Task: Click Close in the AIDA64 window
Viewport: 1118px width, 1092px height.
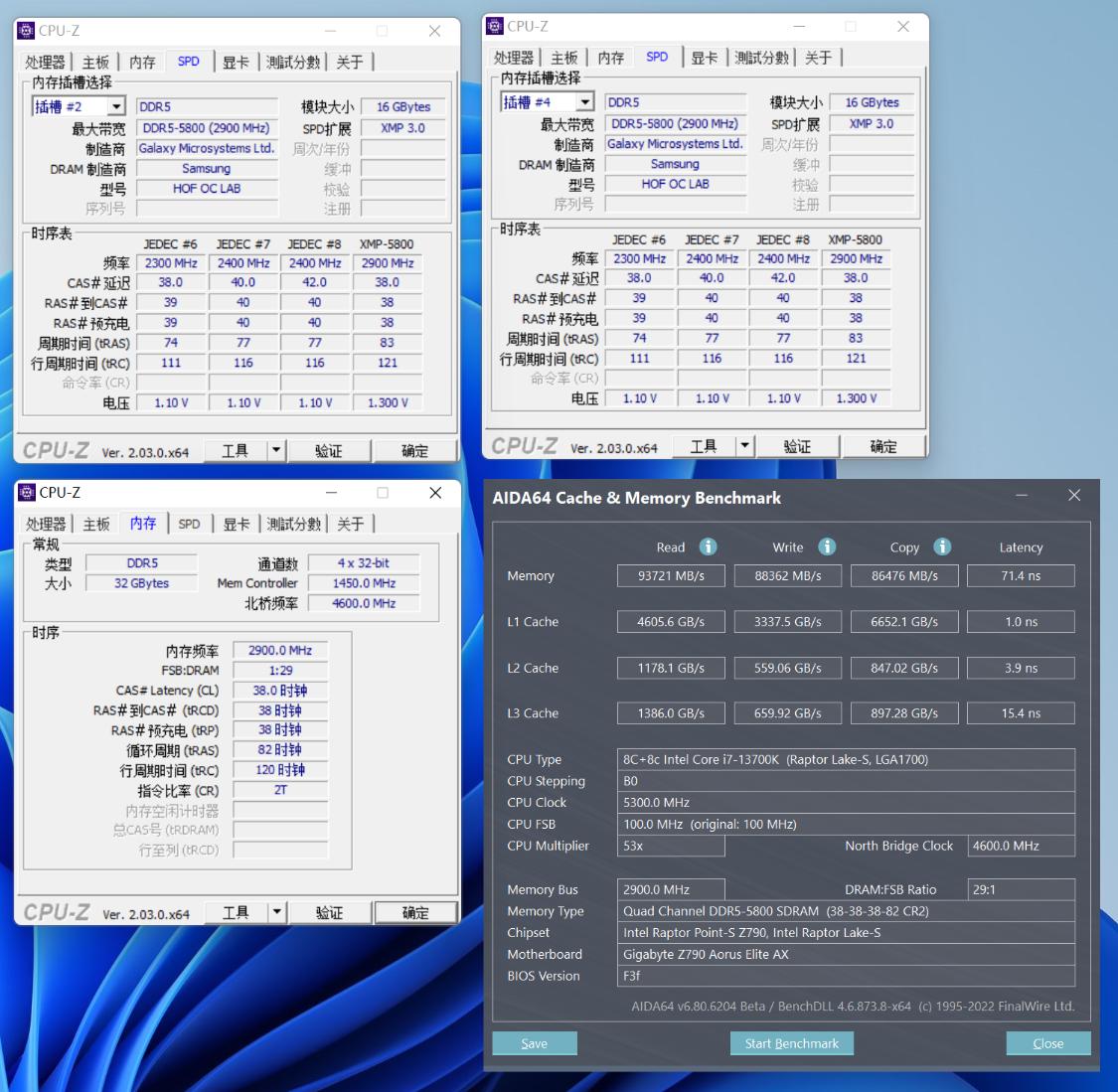Action: tap(1047, 1042)
